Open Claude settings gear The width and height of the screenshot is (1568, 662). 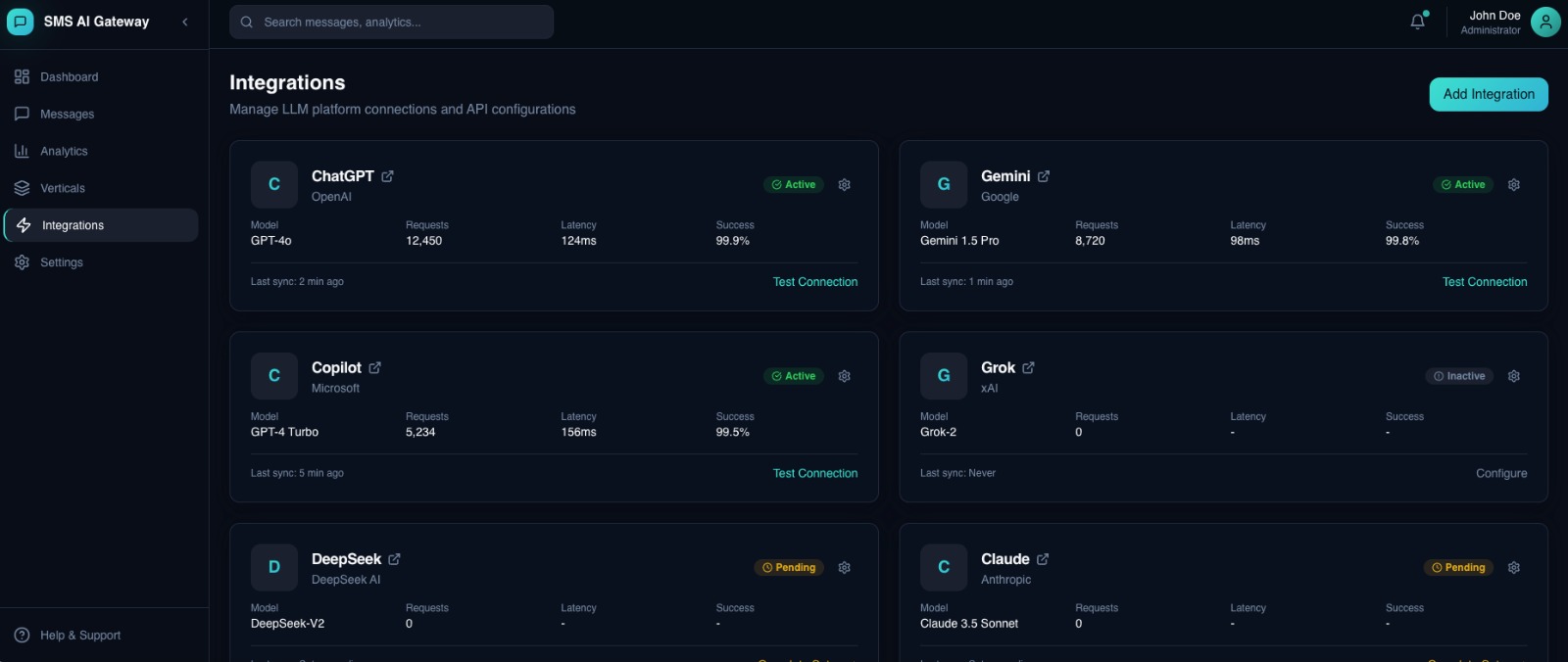(1514, 568)
